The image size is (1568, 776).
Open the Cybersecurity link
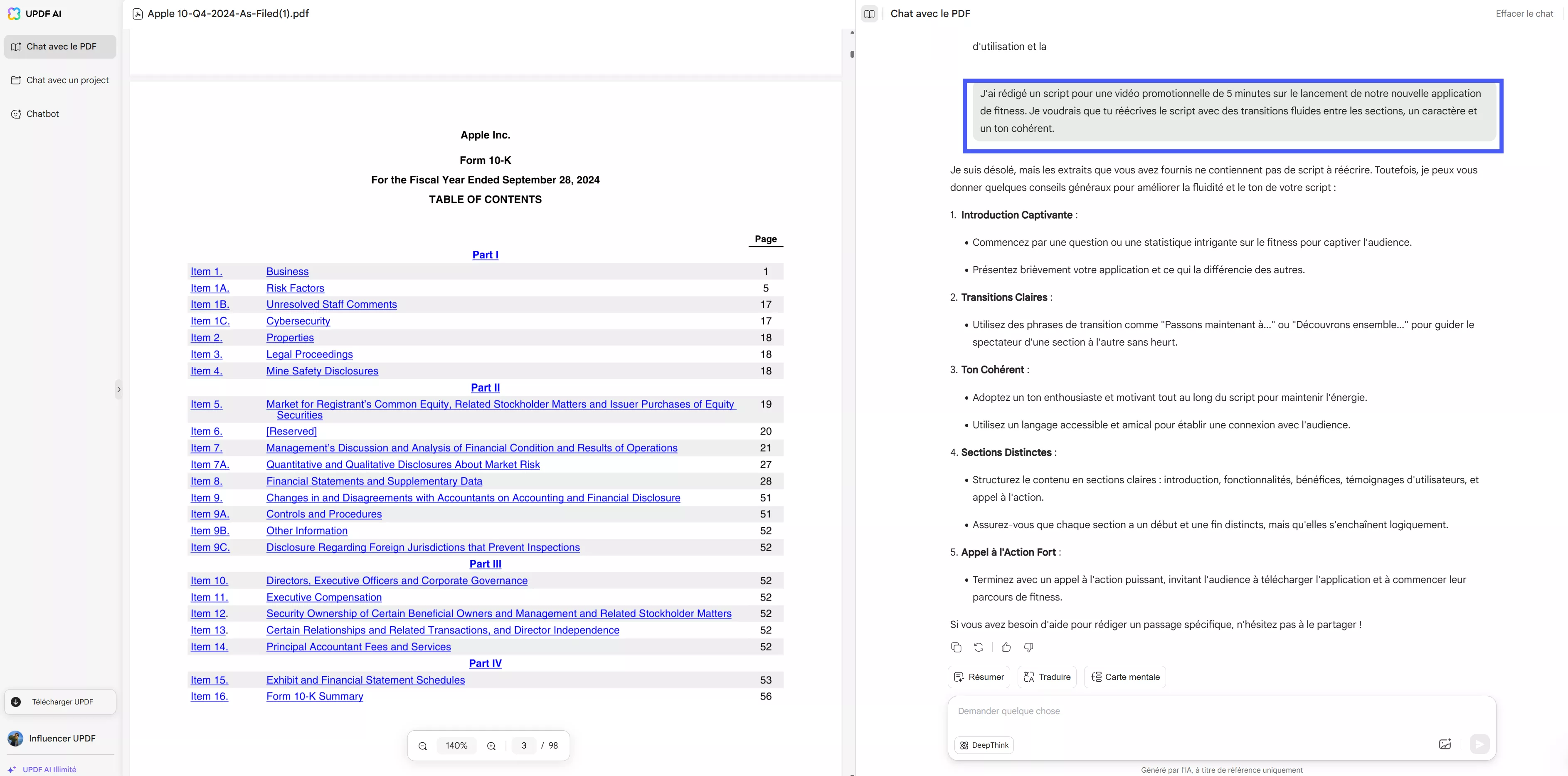click(298, 321)
